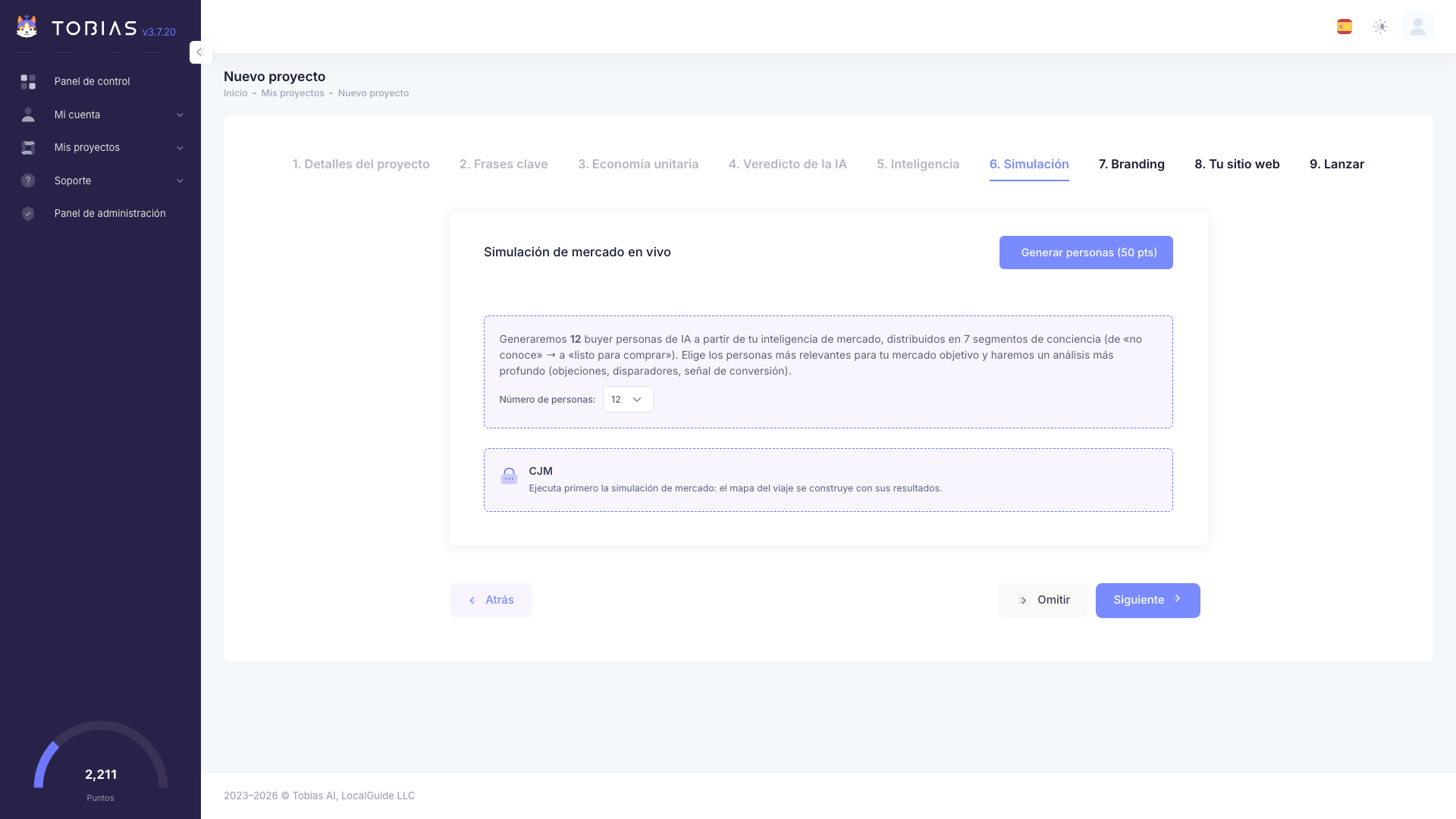Click the CJM title text

541,471
